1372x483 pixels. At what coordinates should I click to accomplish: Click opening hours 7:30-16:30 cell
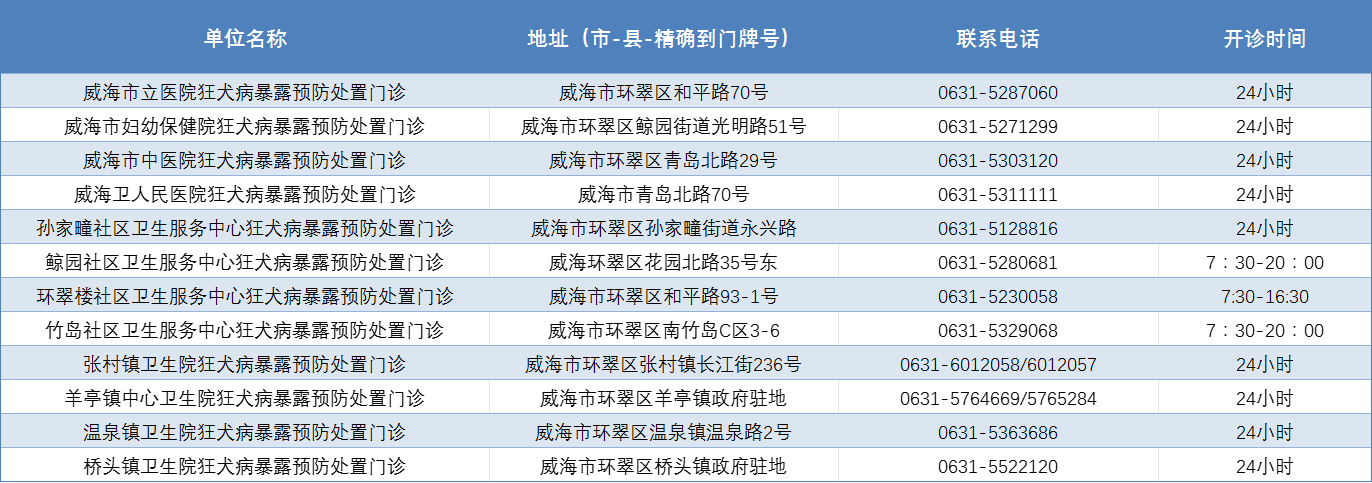pos(1264,297)
